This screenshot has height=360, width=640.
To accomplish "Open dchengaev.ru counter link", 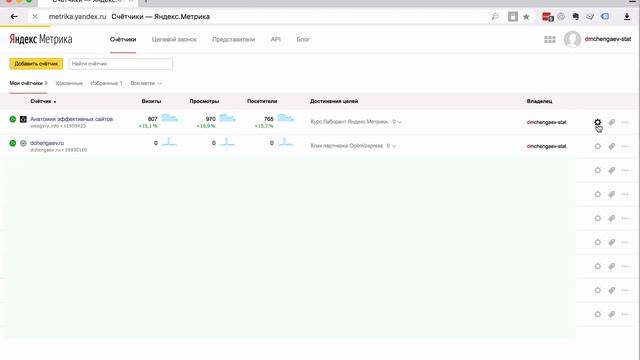I will [x=47, y=143].
